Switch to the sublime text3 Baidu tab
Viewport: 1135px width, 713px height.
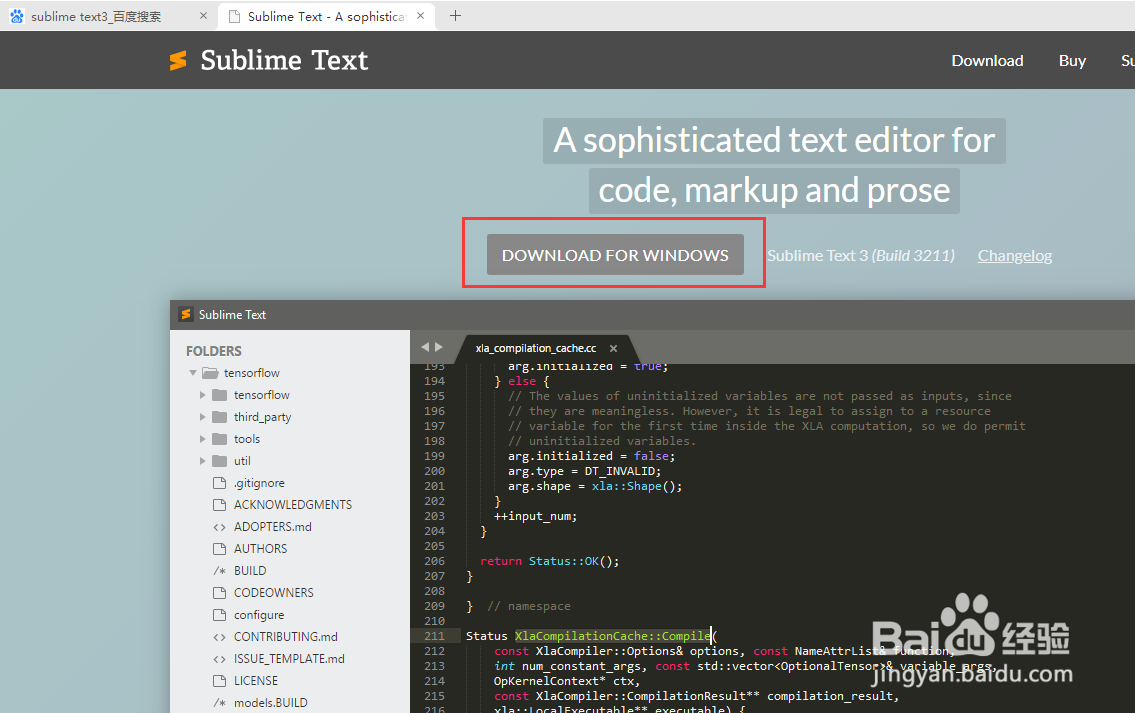pos(109,16)
